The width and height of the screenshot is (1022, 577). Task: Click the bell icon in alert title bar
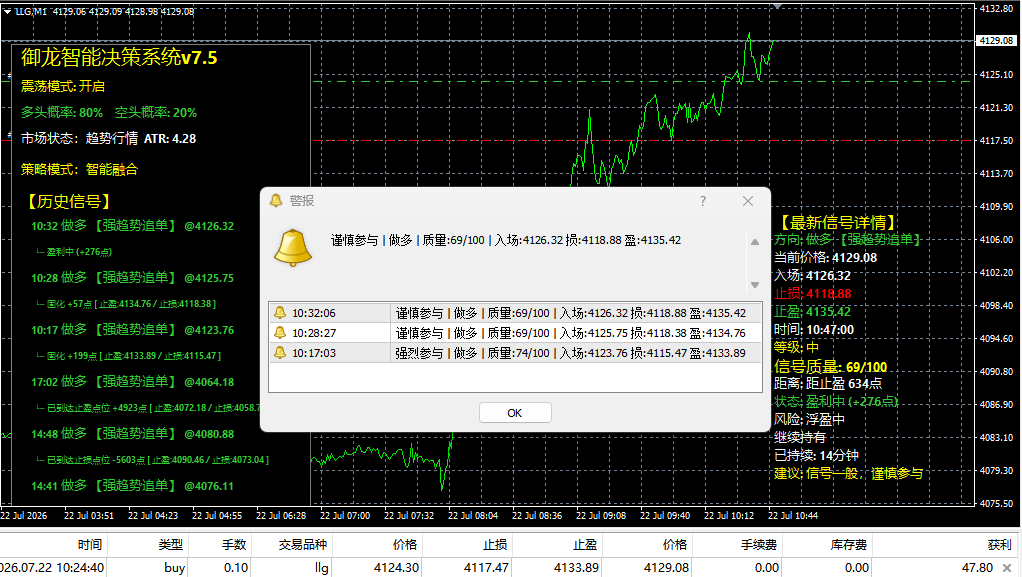click(x=276, y=201)
